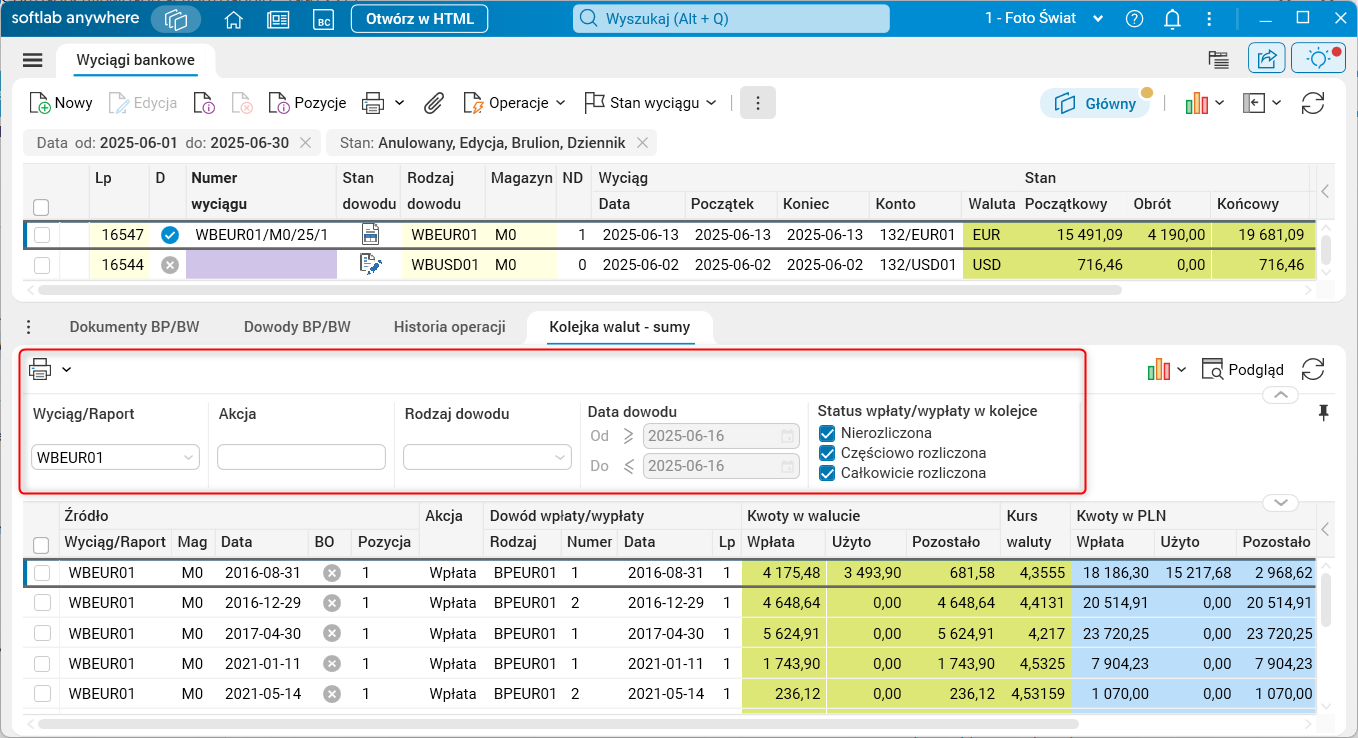Open the Wyciąg/Raport WBEUR01 dropdown
The image size is (1358, 738).
116,457
